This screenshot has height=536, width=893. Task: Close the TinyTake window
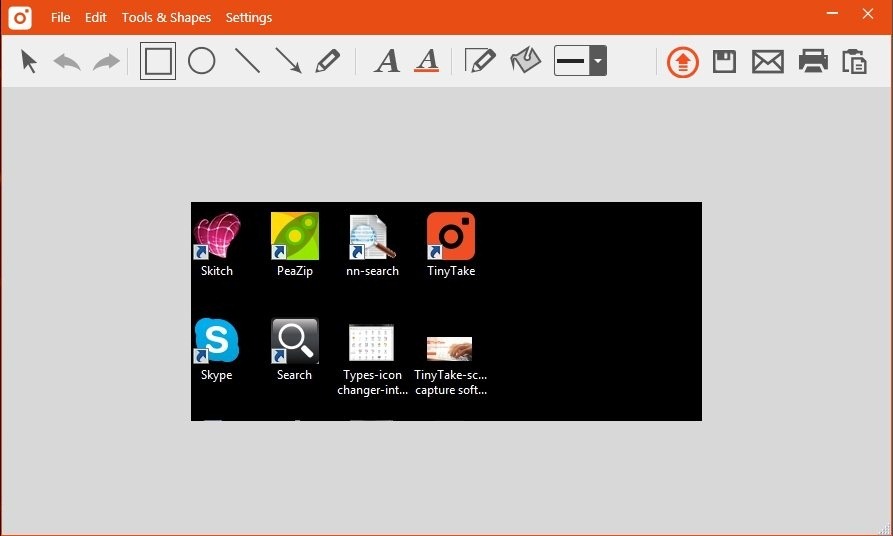pyautogui.click(x=867, y=13)
